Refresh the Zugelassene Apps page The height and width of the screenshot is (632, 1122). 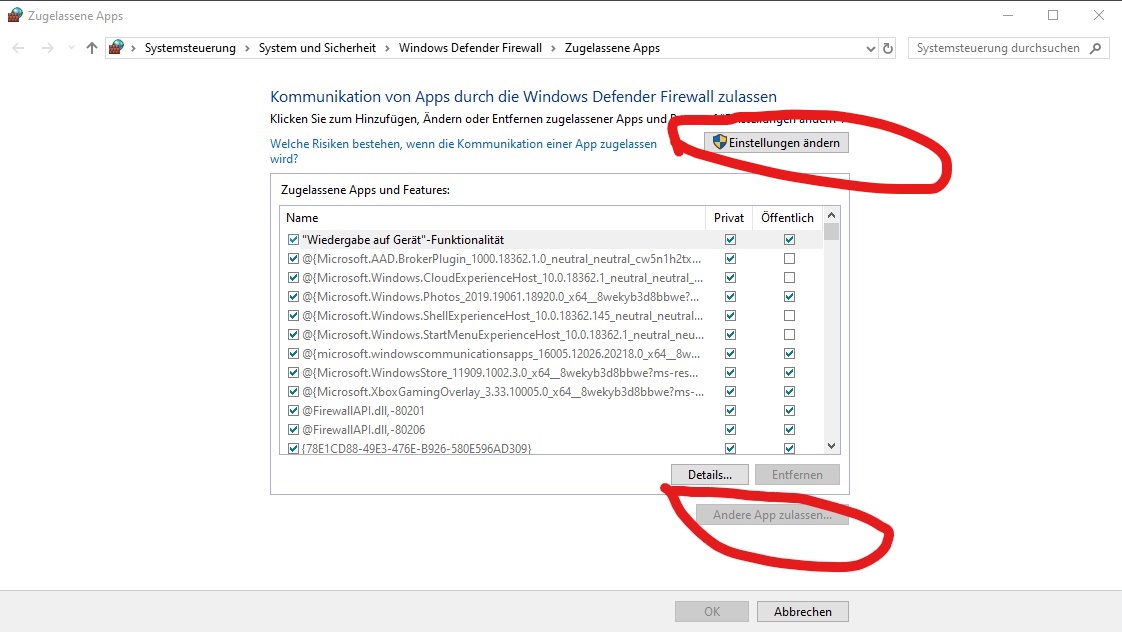coord(888,49)
